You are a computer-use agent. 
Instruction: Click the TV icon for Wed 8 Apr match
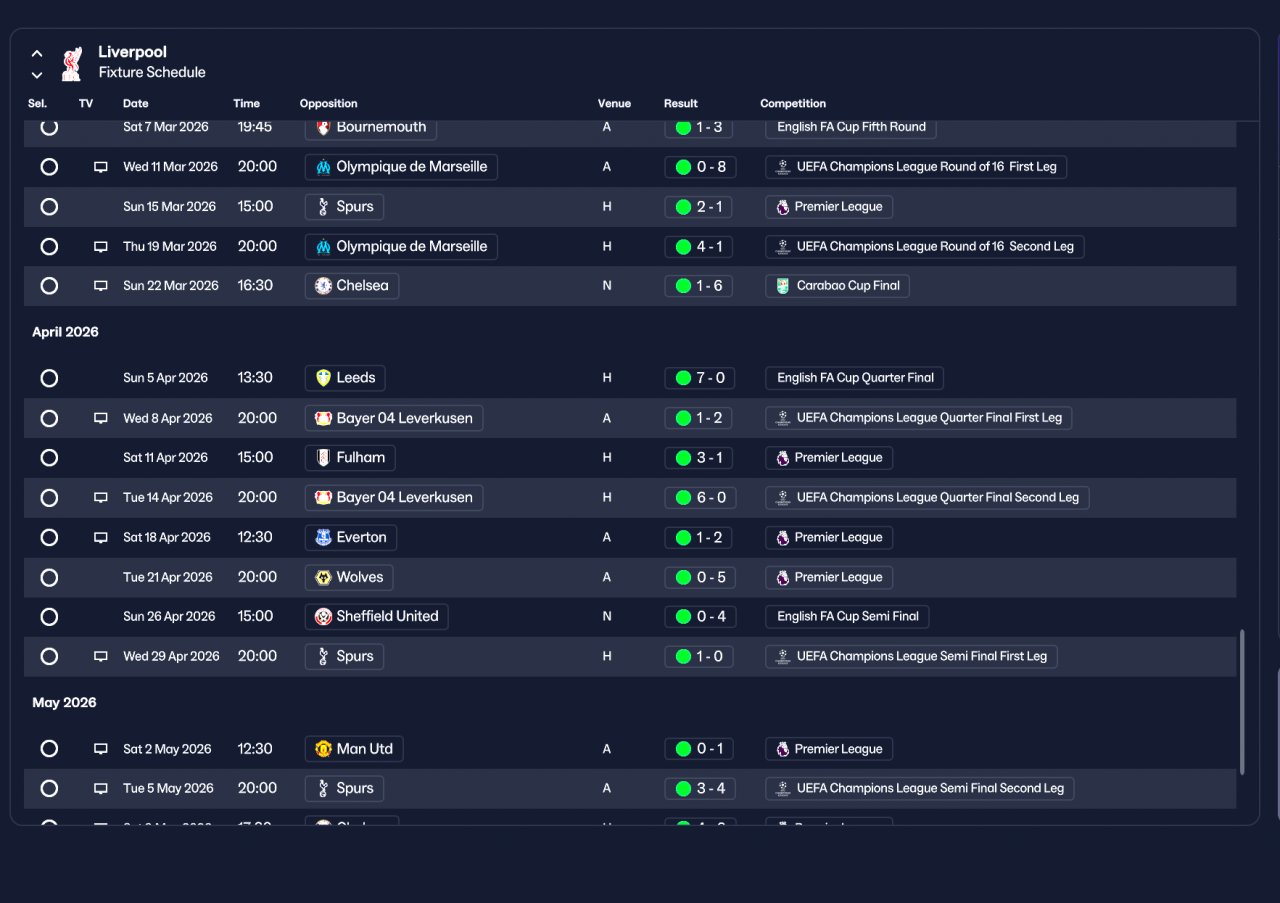pyautogui.click(x=100, y=418)
